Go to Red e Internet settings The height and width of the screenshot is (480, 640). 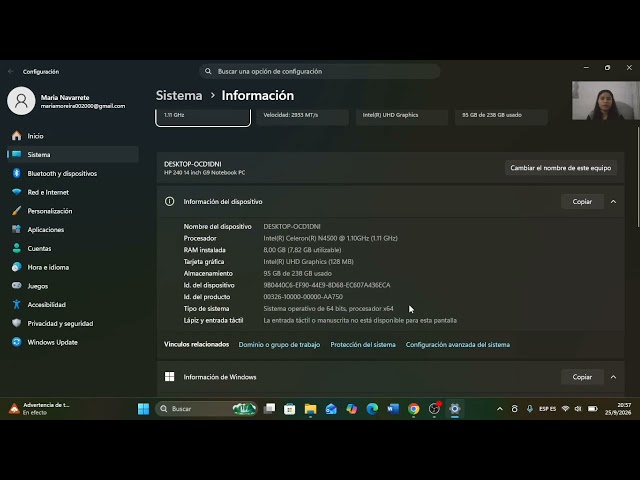pos(73,192)
